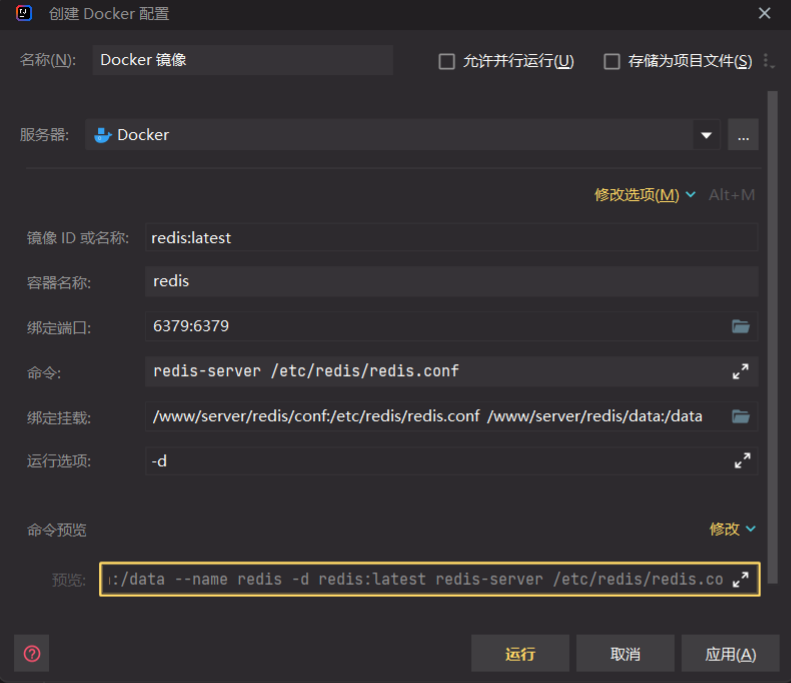The image size is (791, 683).
Task: Click the vertical scrollbar on dialog right
Action: click(x=772, y=338)
